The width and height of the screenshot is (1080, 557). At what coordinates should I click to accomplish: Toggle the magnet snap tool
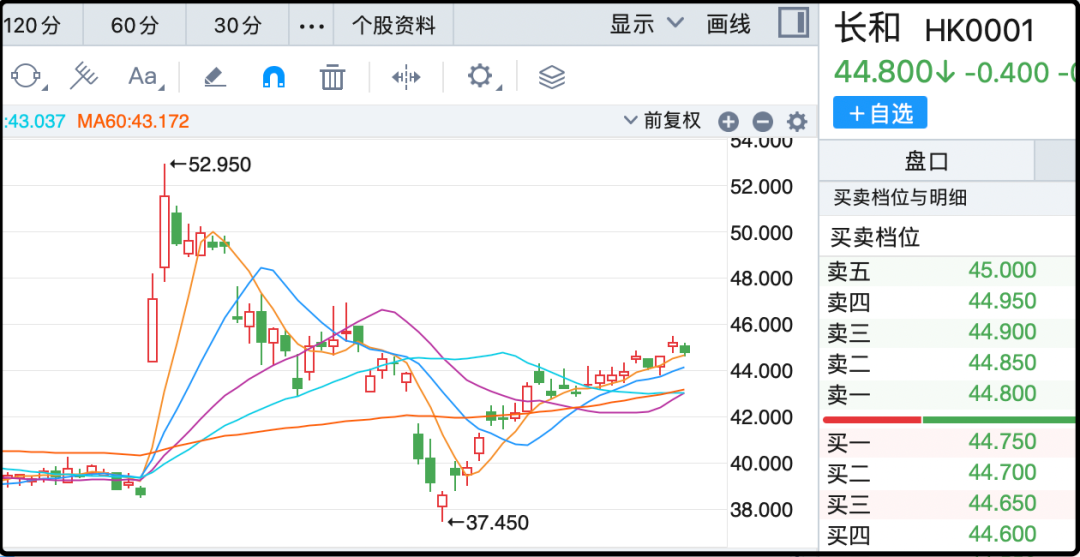pyautogui.click(x=272, y=76)
